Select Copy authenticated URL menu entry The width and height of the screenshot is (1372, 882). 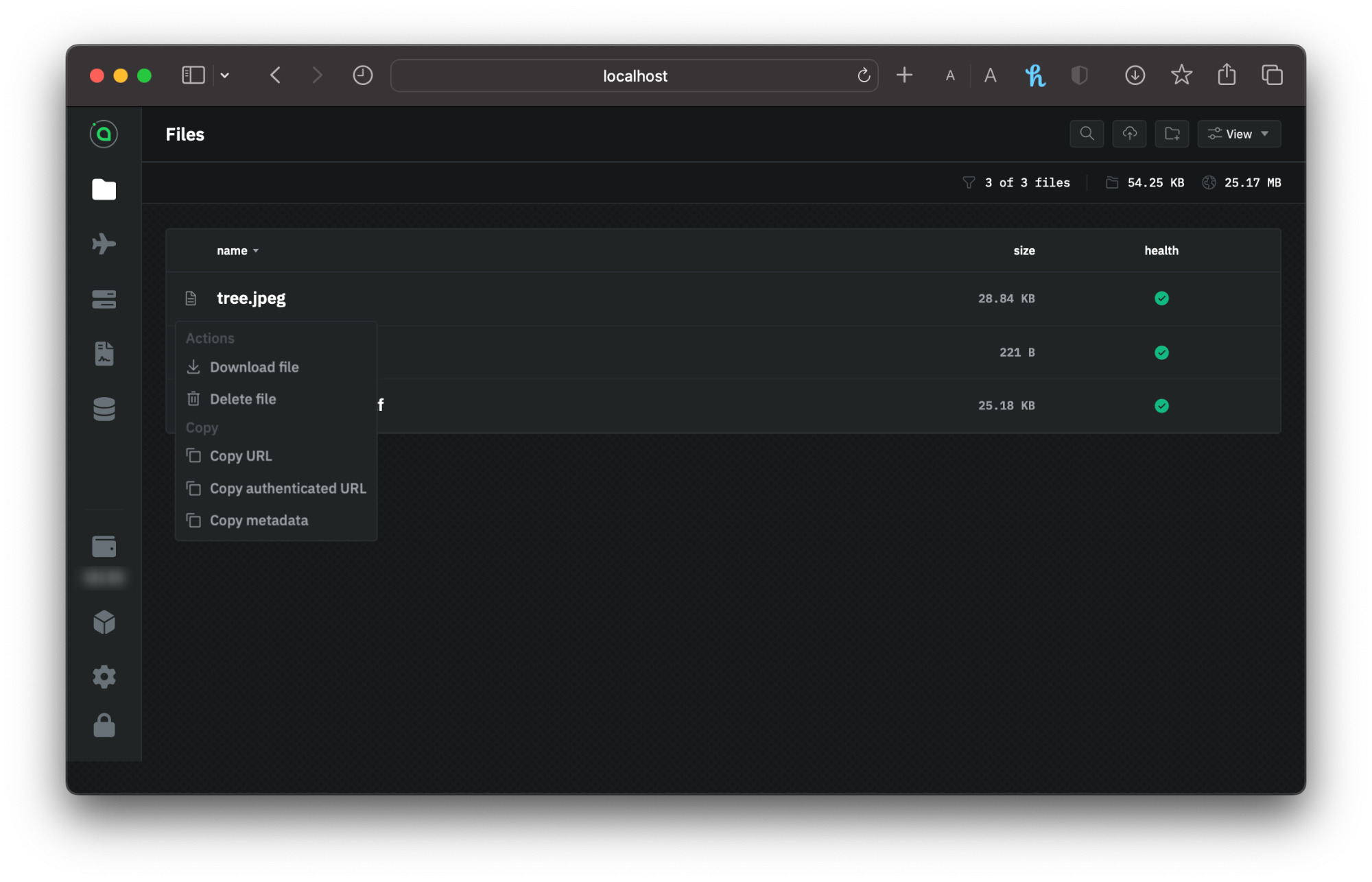(287, 488)
